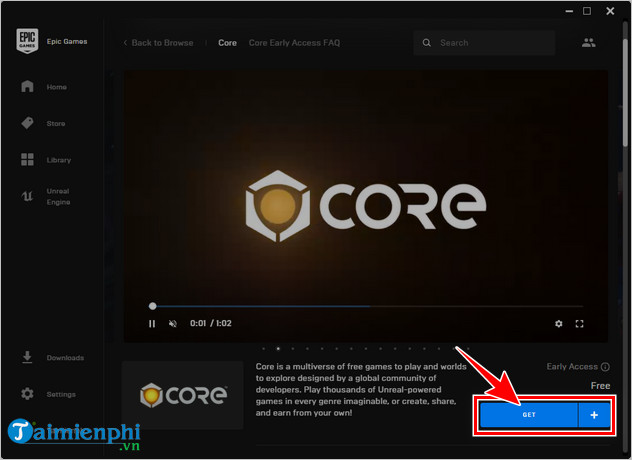This screenshot has height=460, width=632.
Task: Select the Downloads menu label
Action: point(65,358)
